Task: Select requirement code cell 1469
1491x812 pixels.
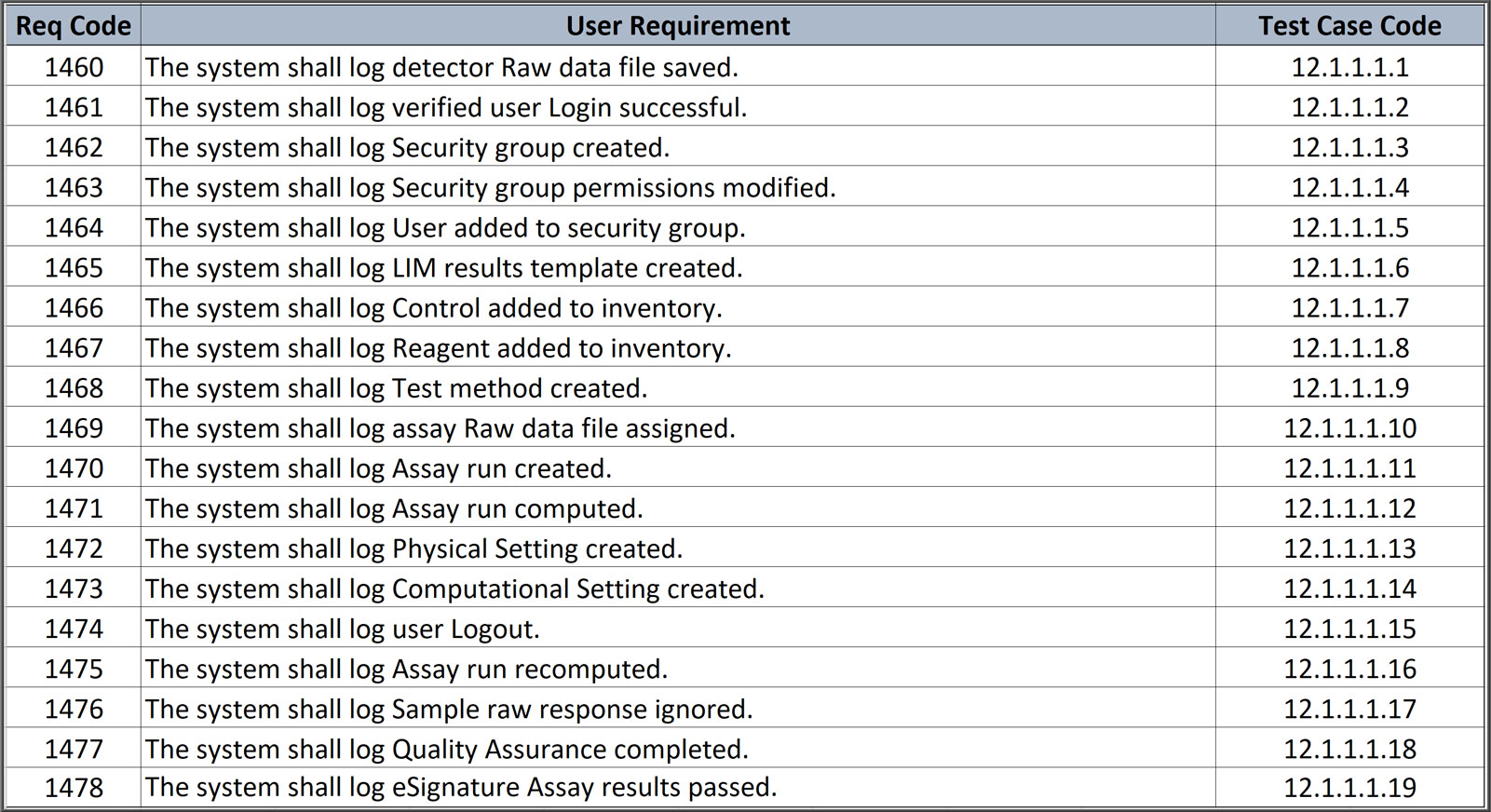Action: 74,426
